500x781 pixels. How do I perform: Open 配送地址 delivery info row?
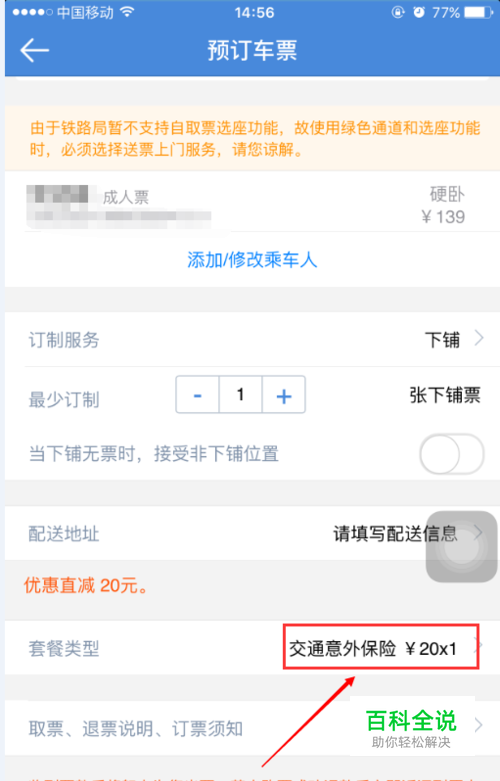252,533
